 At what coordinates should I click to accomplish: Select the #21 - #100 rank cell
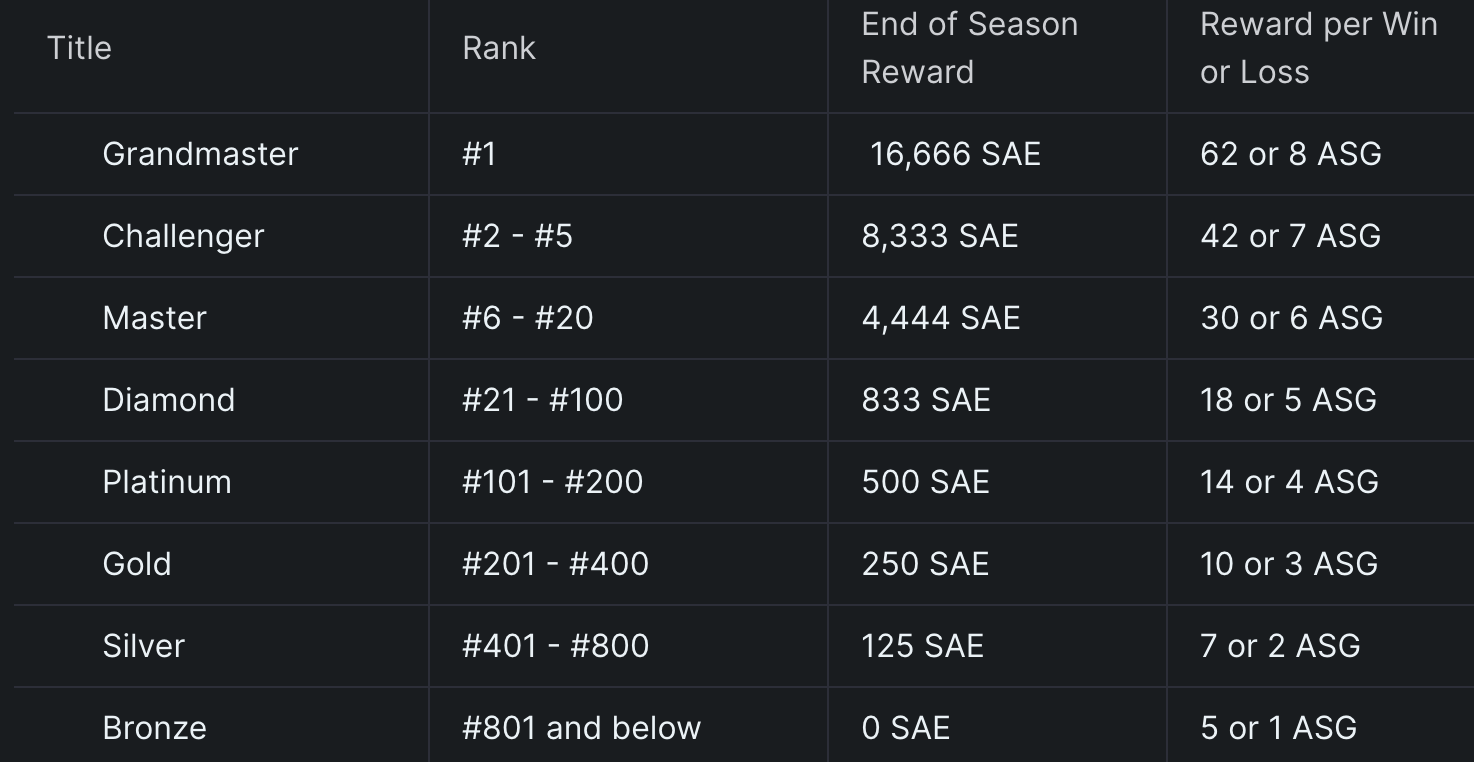click(x=542, y=400)
